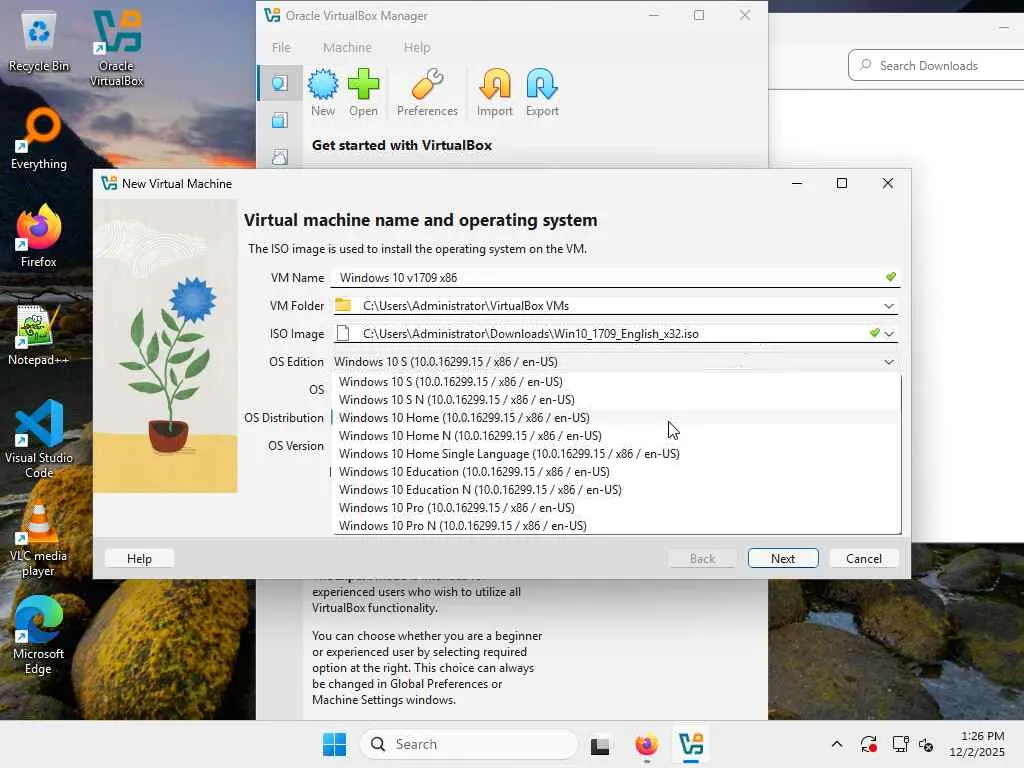Click Firefox icon in the taskbar
Viewport: 1024px width, 768px height.
click(x=647, y=744)
